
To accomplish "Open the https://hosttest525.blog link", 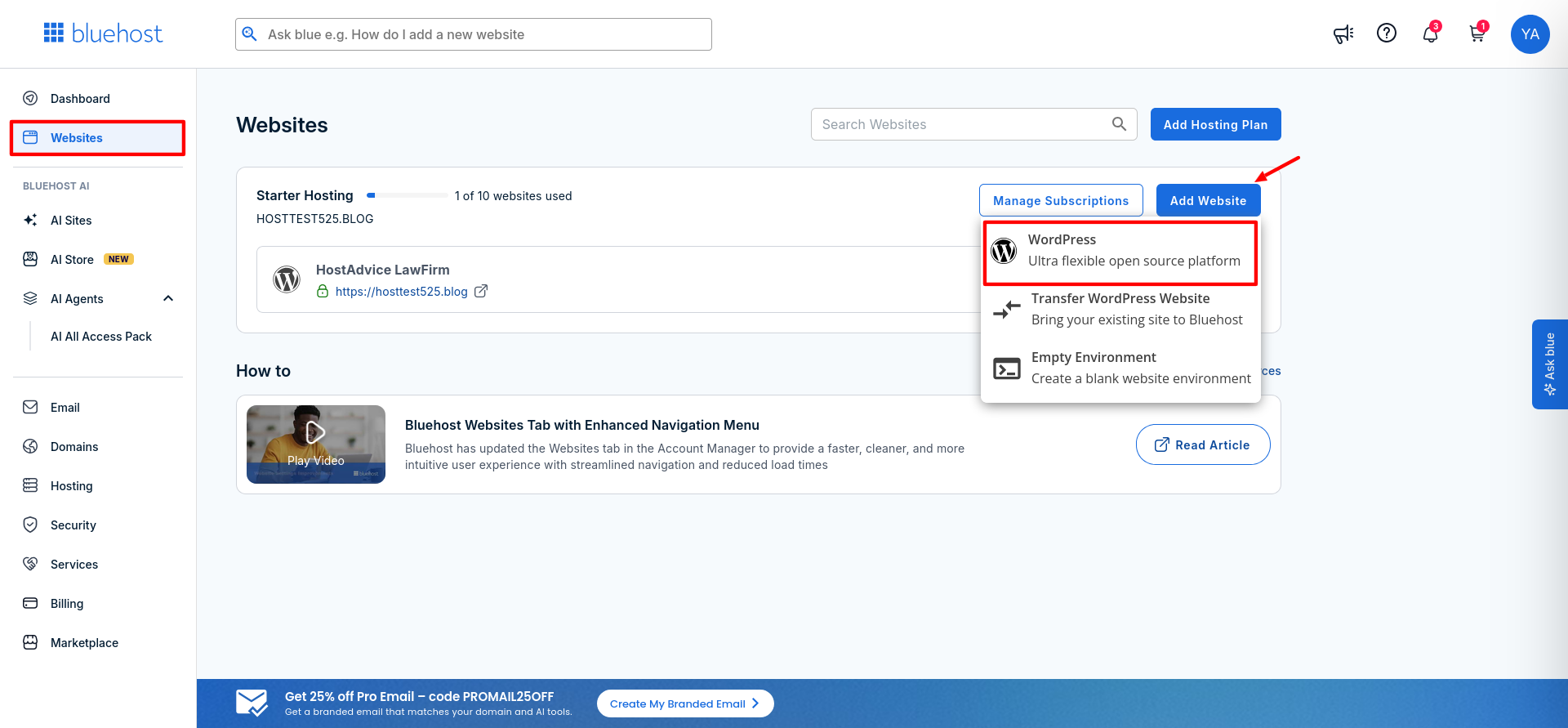I will [x=401, y=292].
